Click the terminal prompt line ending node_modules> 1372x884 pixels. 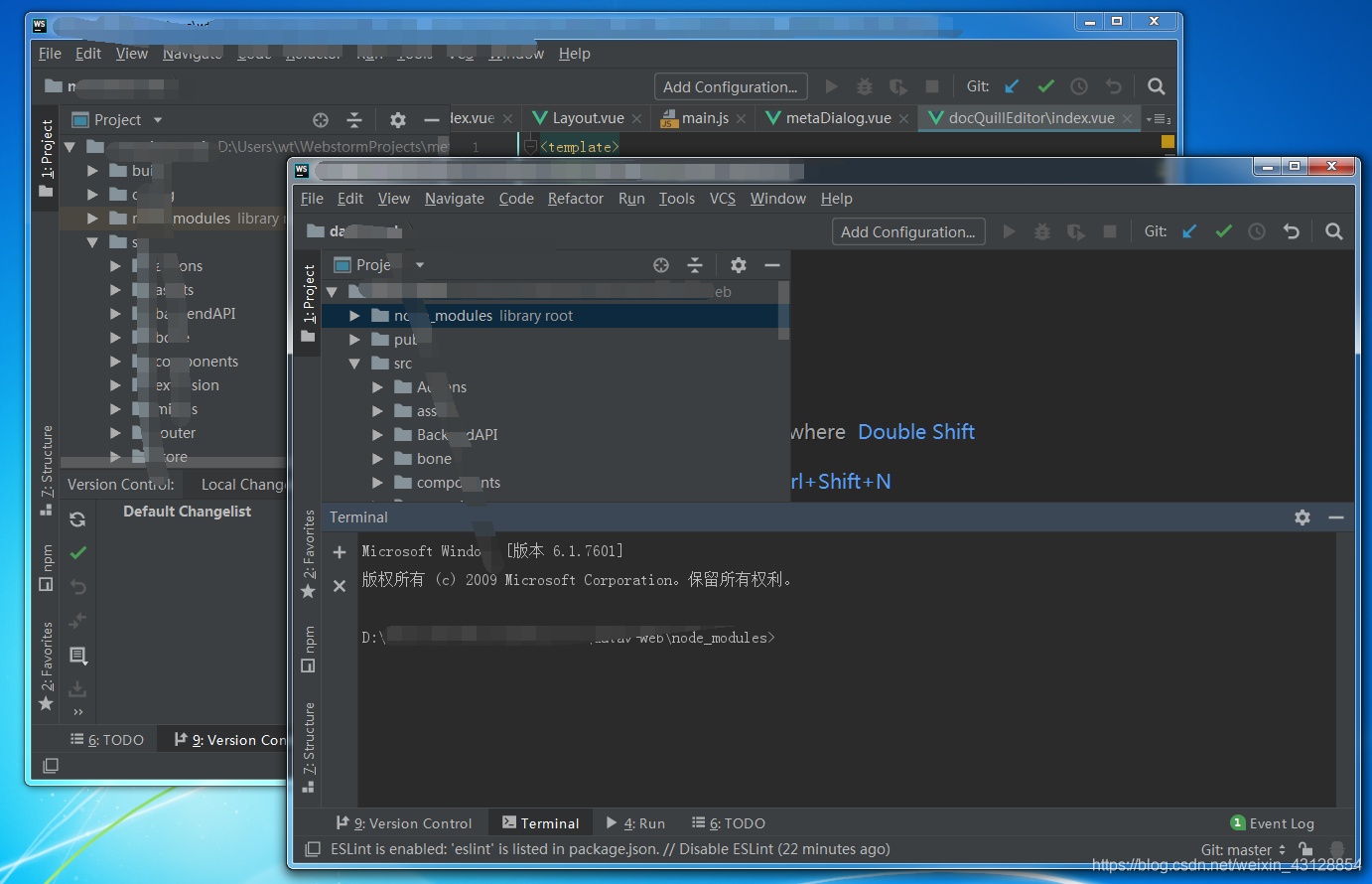pos(568,638)
